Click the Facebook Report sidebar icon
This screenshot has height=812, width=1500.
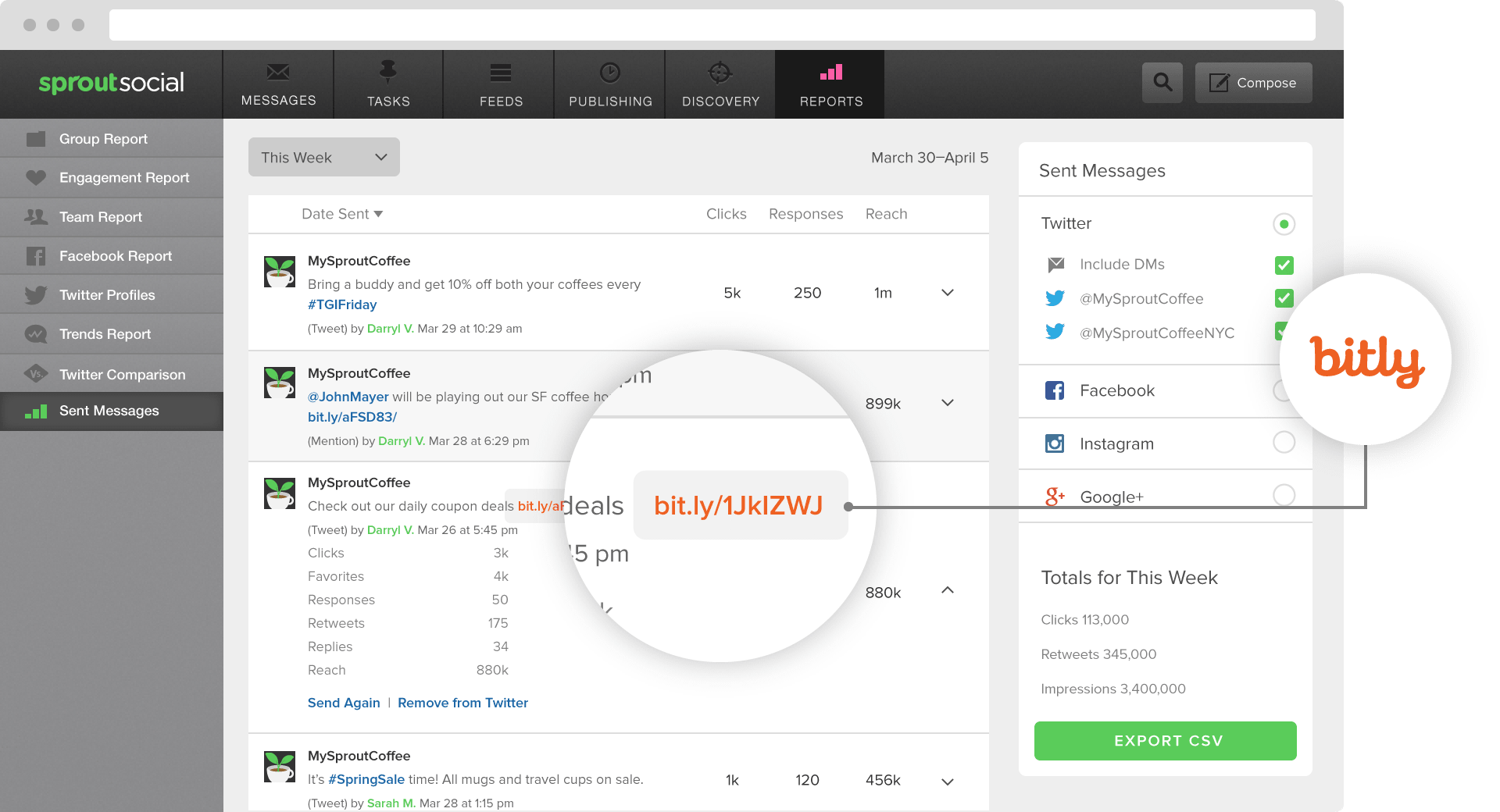36,256
